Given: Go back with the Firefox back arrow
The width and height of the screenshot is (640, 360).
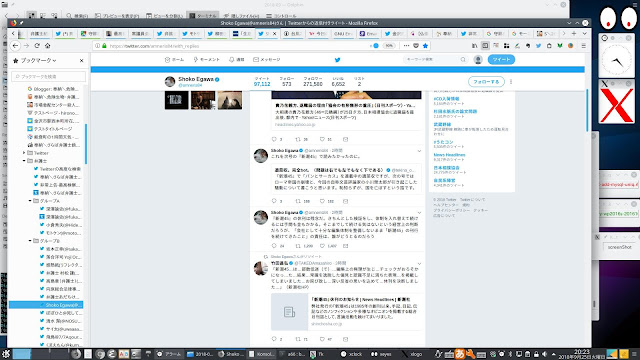Looking at the screenshot, I should (15, 46).
